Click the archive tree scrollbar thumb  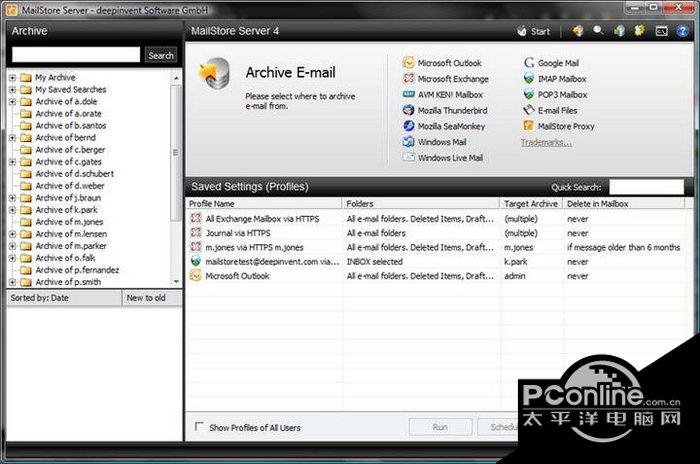pyautogui.click(x=176, y=152)
